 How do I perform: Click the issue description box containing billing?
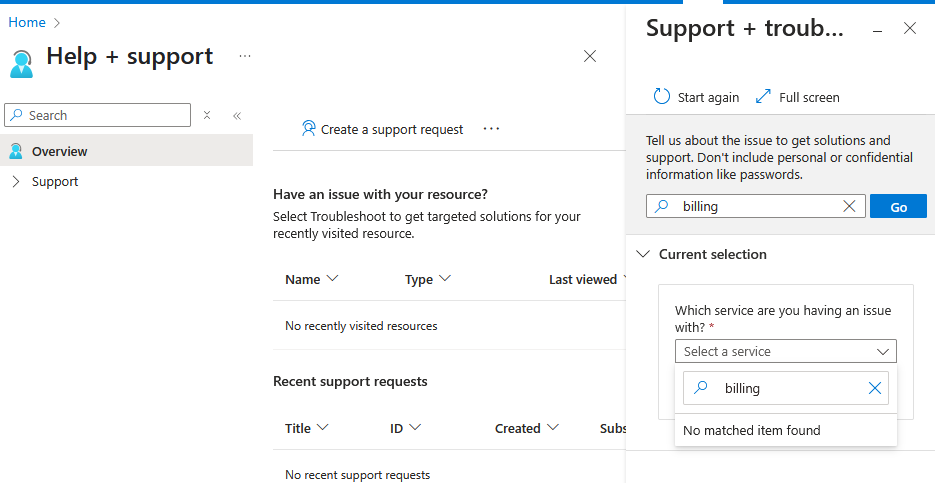tap(756, 206)
